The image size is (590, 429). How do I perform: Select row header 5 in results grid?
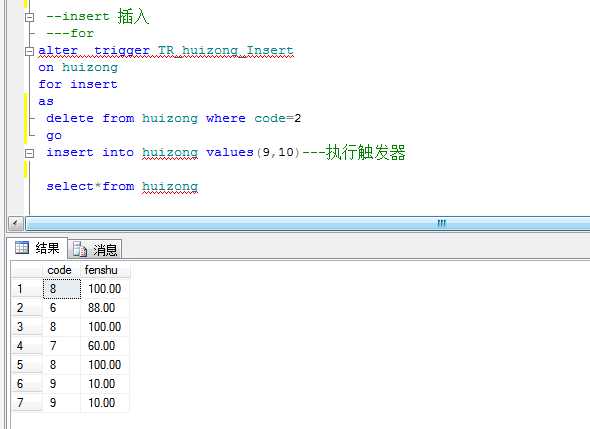click(x=26, y=365)
